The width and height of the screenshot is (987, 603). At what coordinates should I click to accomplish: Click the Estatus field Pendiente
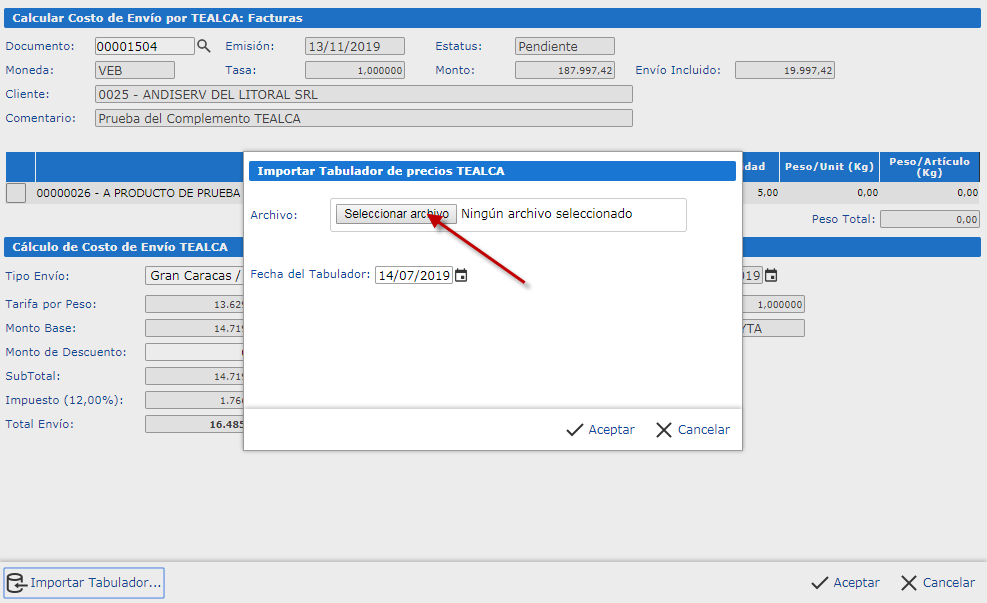tap(565, 46)
